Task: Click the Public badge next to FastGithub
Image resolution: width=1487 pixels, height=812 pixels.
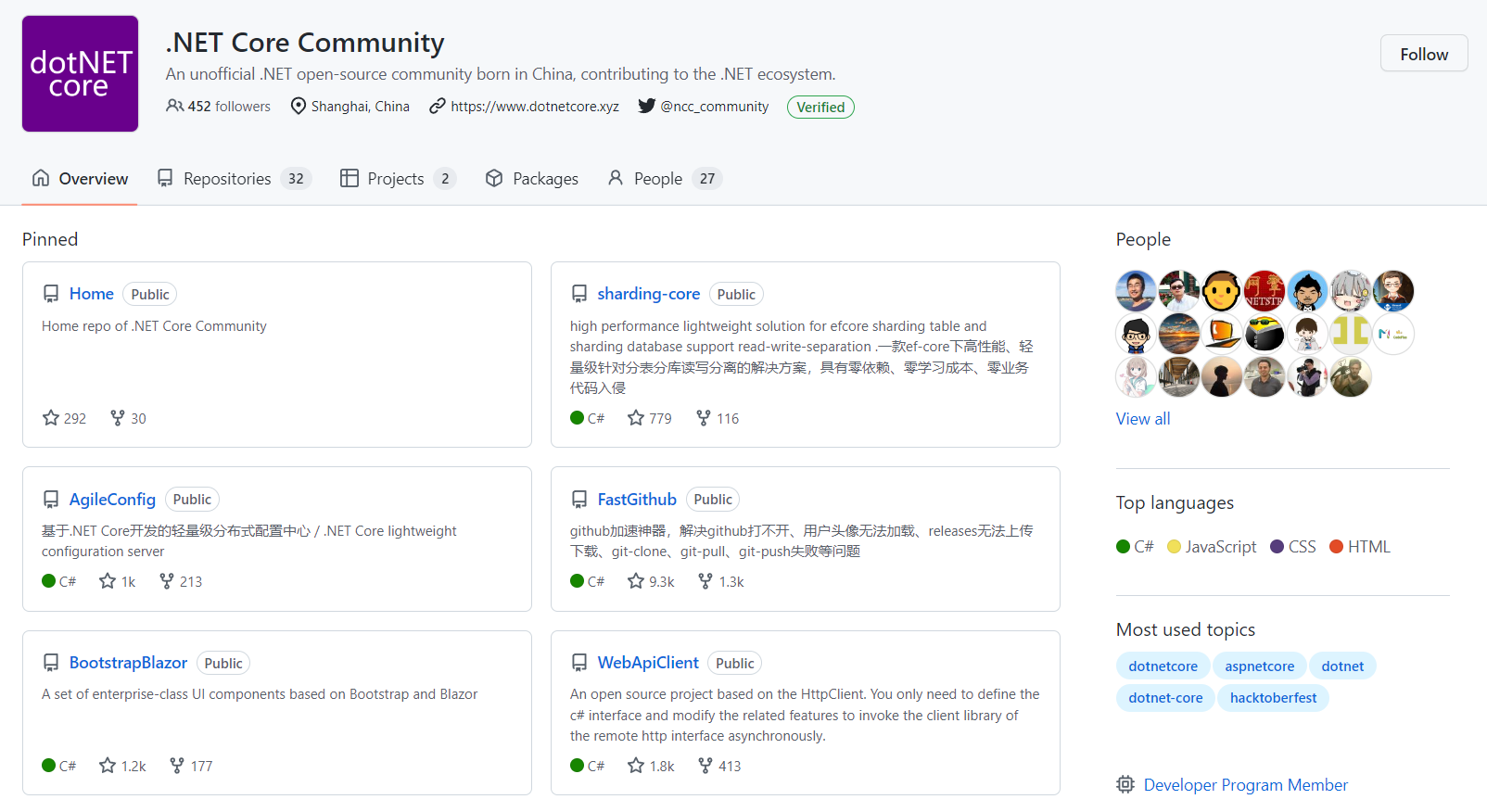Action: pyautogui.click(x=713, y=500)
